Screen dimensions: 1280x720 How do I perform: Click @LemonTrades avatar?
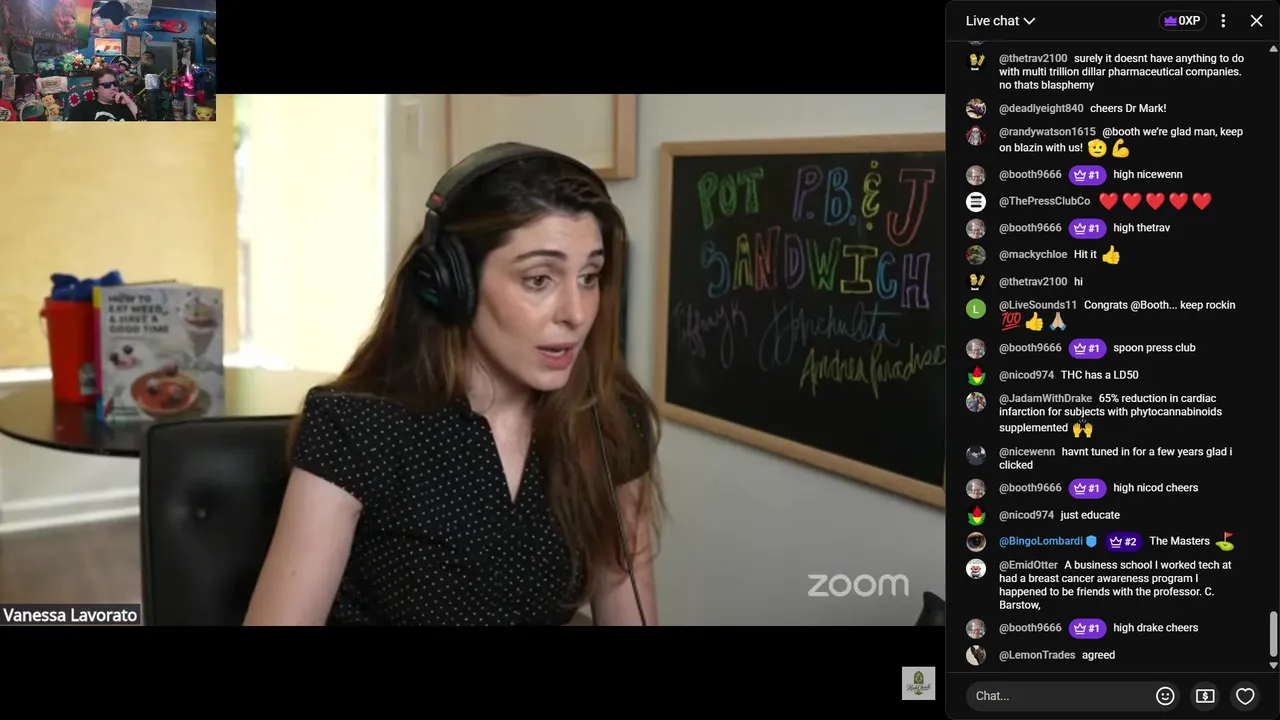pyautogui.click(x=976, y=656)
